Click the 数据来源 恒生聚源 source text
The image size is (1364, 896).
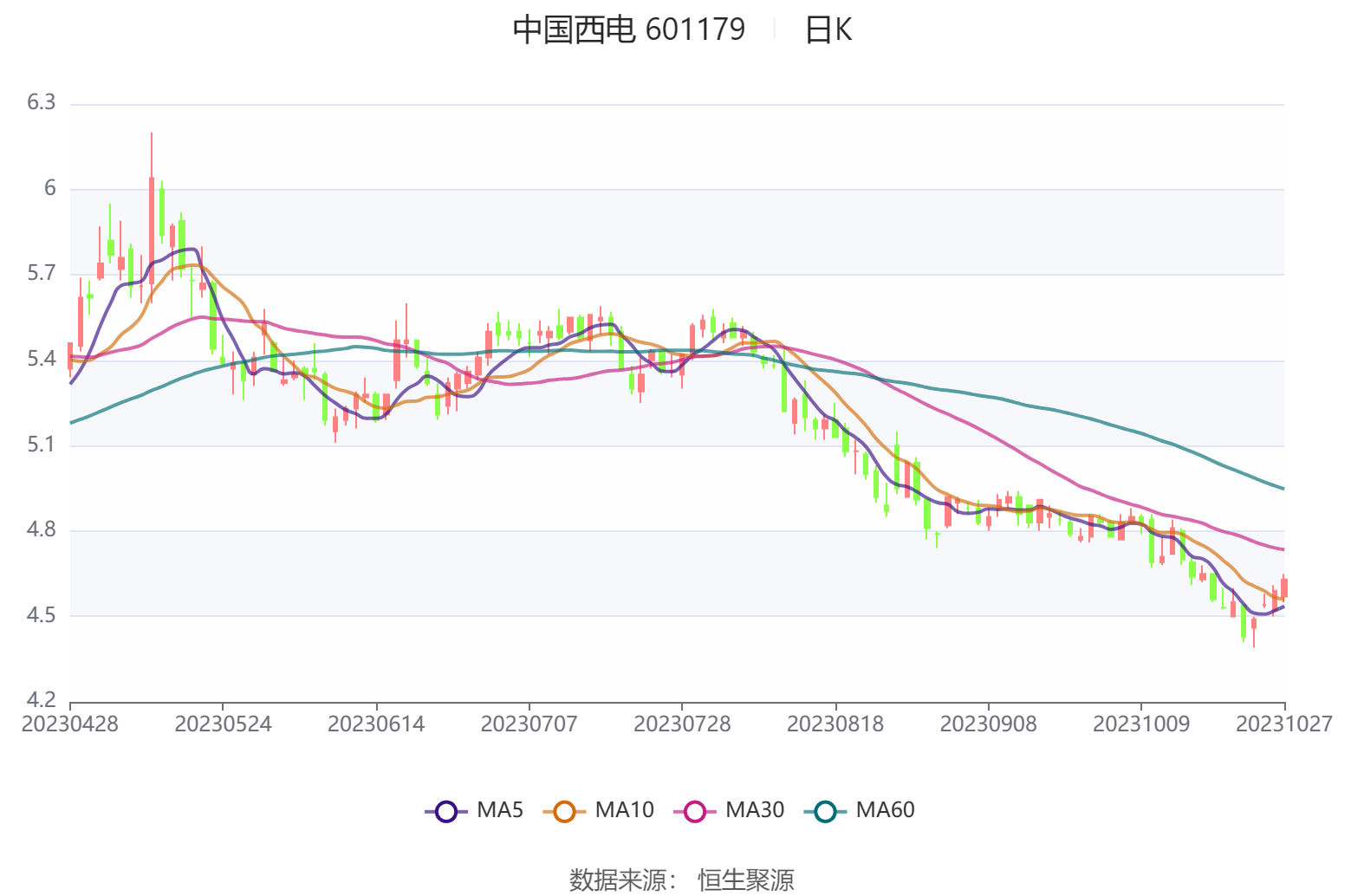682,880
